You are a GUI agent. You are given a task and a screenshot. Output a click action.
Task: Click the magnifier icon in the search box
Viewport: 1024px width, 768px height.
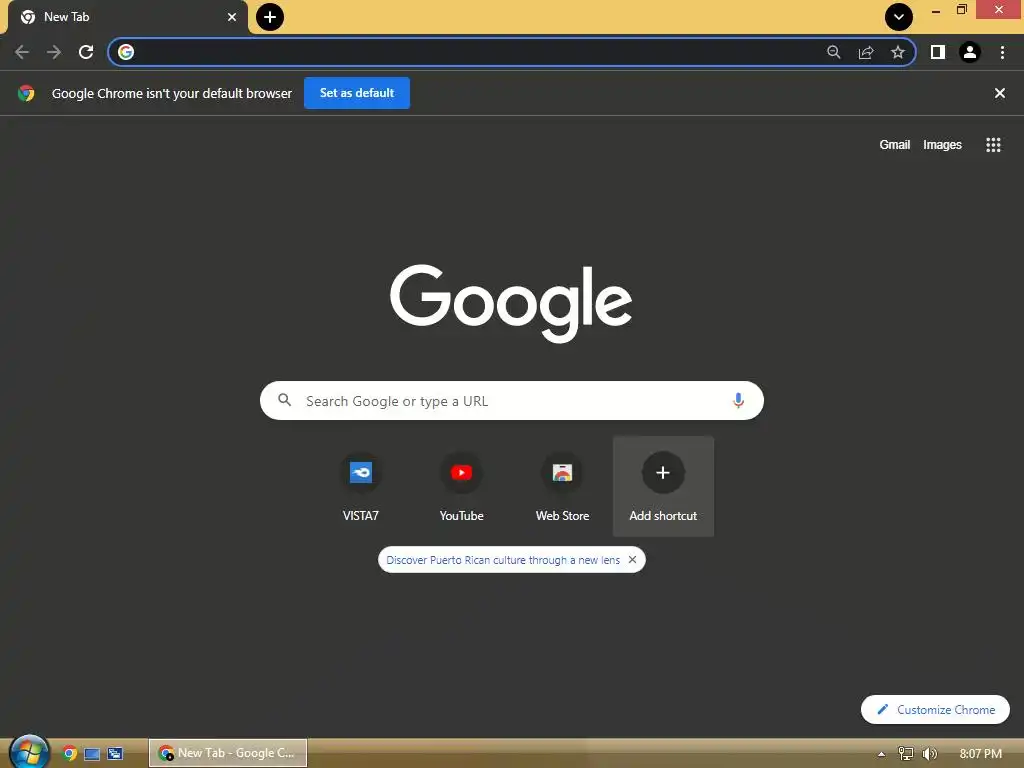pyautogui.click(x=285, y=400)
